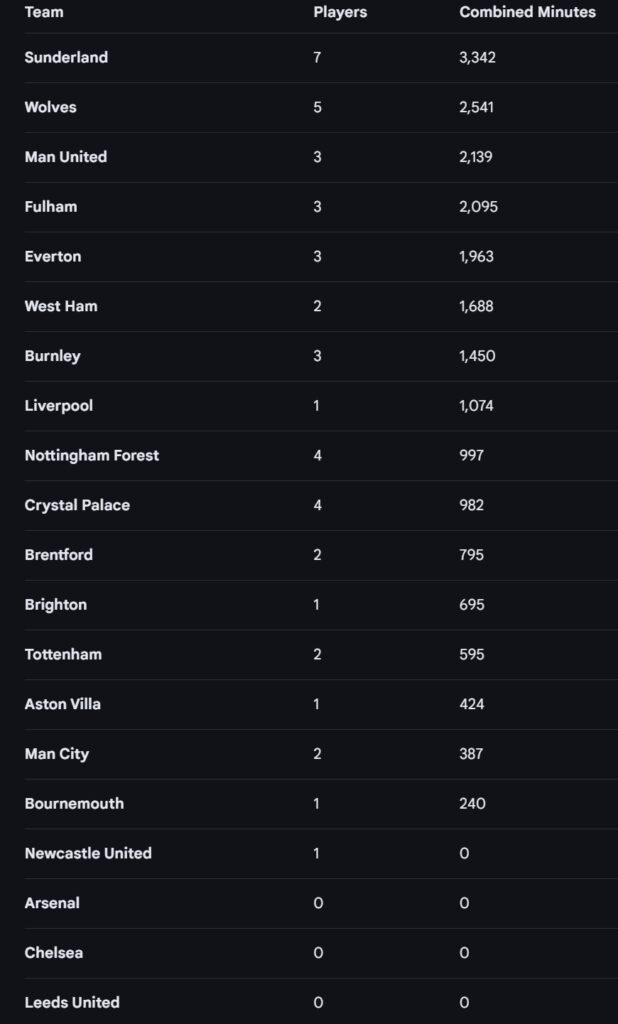Select the Man City team name
The width and height of the screenshot is (618, 1024).
56,754
